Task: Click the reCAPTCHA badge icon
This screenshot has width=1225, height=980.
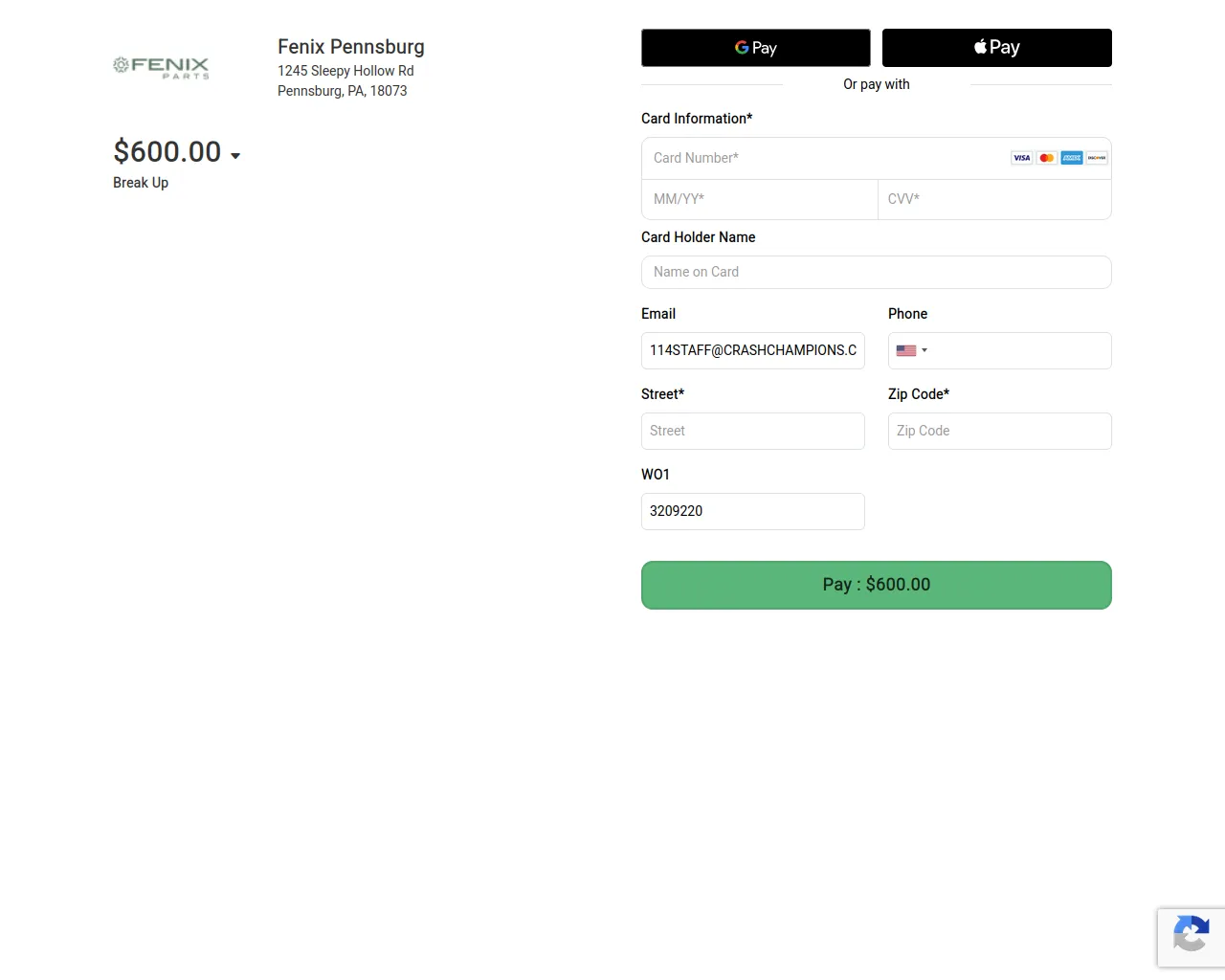Action: point(1191,937)
